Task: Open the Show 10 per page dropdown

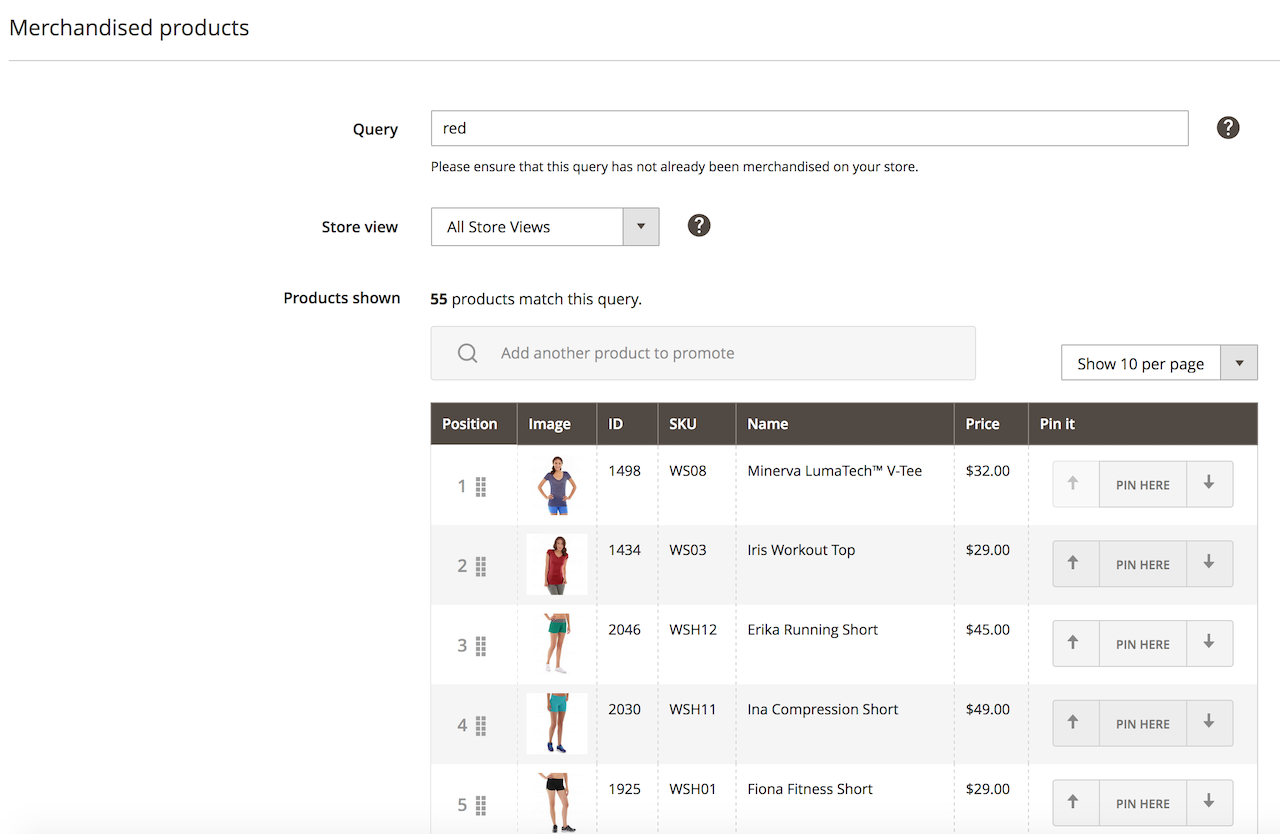Action: point(1239,362)
